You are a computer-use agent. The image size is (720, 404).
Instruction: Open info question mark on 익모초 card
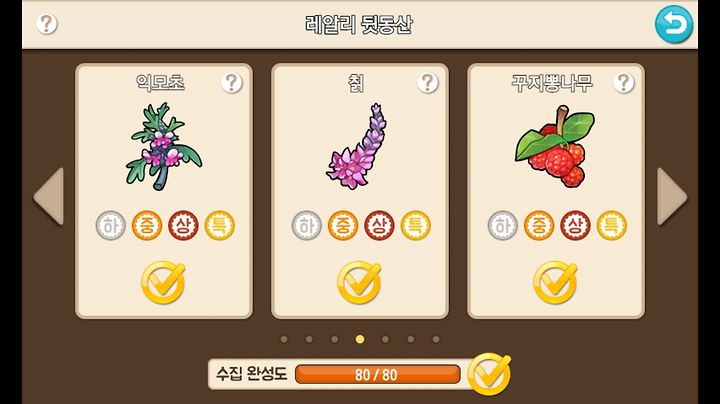(232, 83)
